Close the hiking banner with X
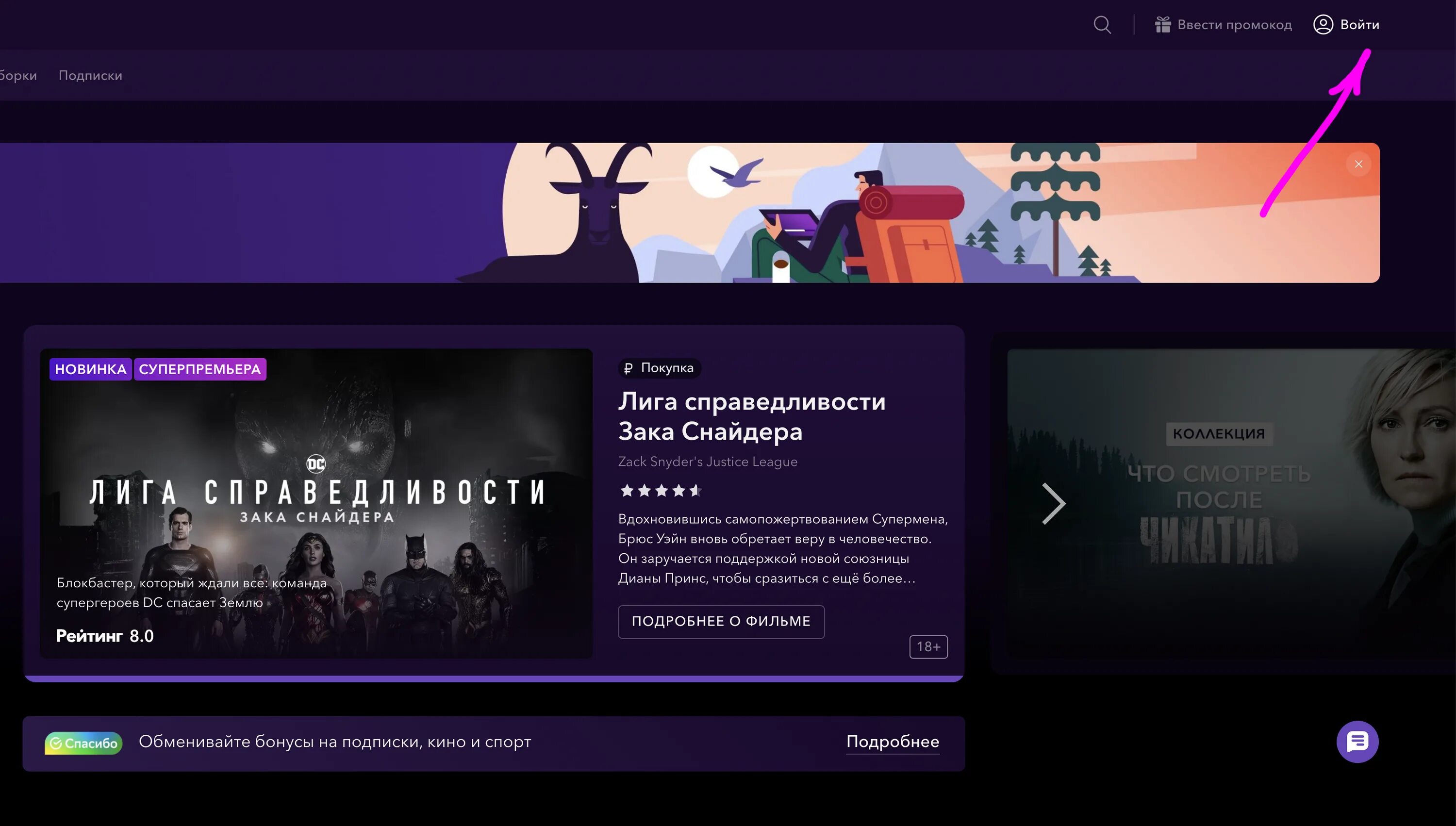Screen dimensions: 1456x826 point(1358,164)
